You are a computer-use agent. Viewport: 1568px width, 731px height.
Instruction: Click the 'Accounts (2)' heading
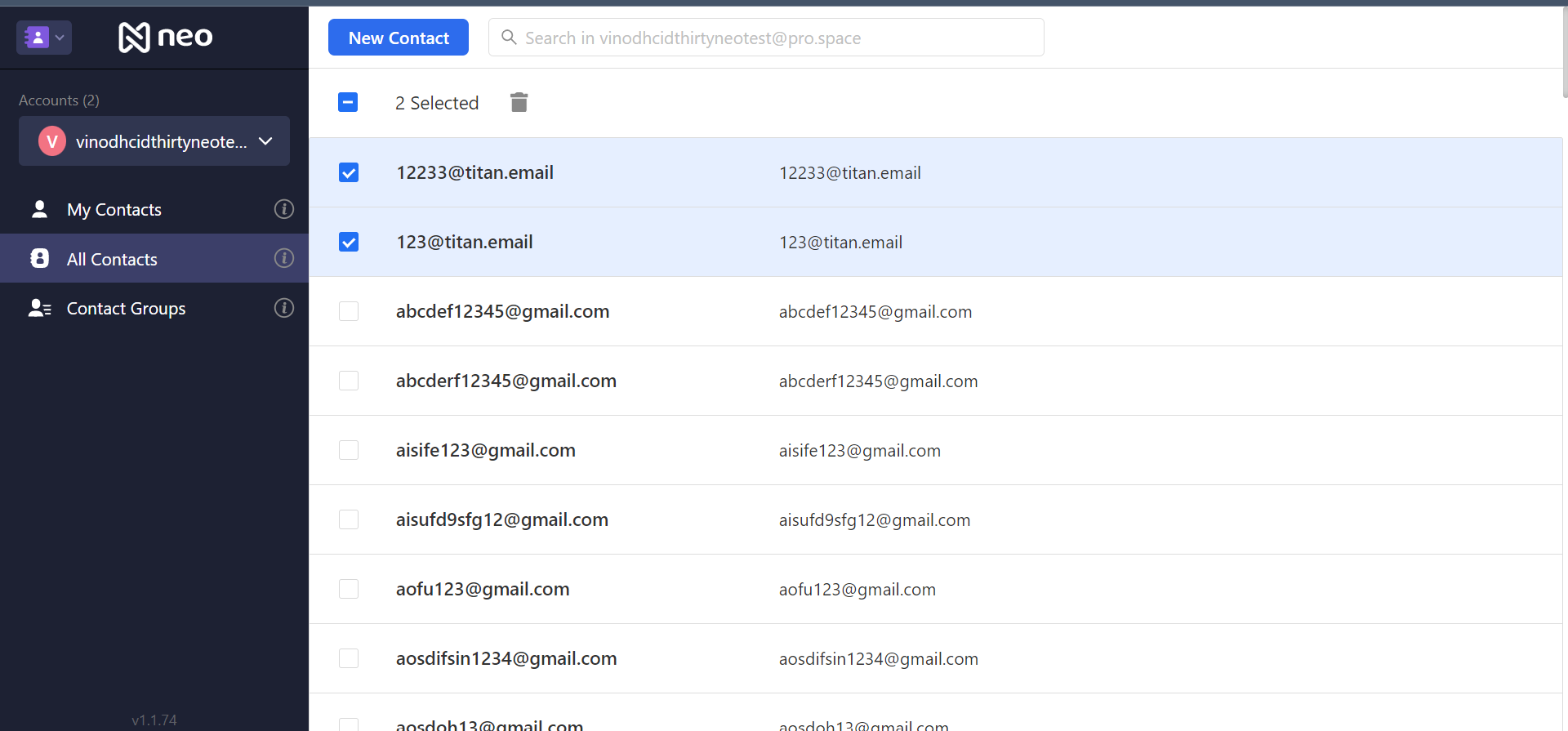pos(59,100)
